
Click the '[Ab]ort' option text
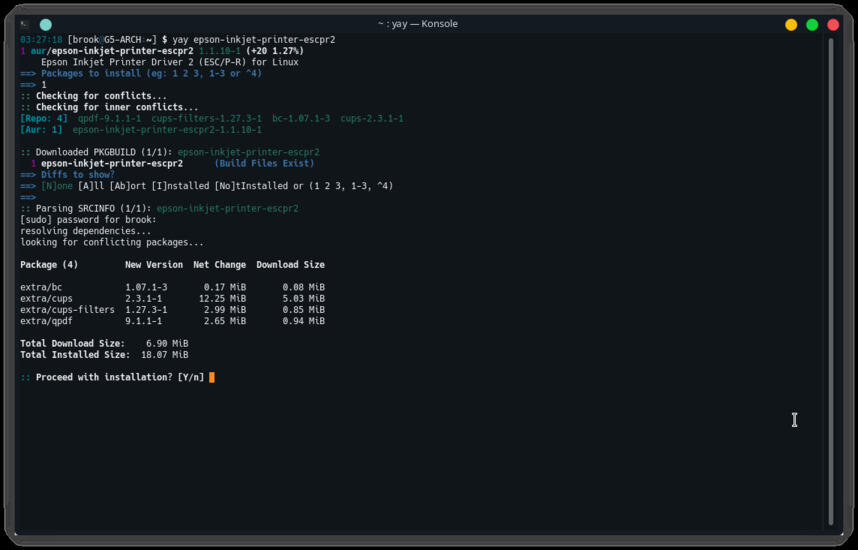pyautogui.click(x=128, y=186)
